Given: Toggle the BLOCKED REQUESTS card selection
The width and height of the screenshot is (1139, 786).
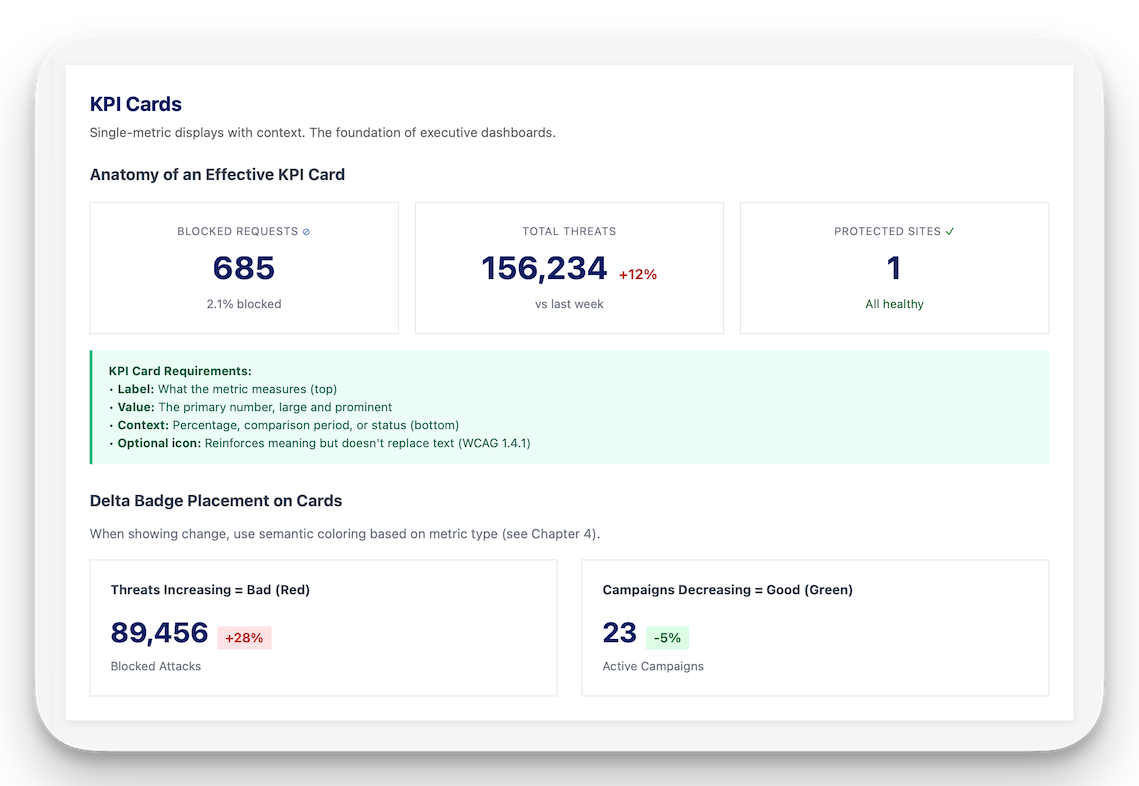Looking at the screenshot, I should (x=244, y=267).
